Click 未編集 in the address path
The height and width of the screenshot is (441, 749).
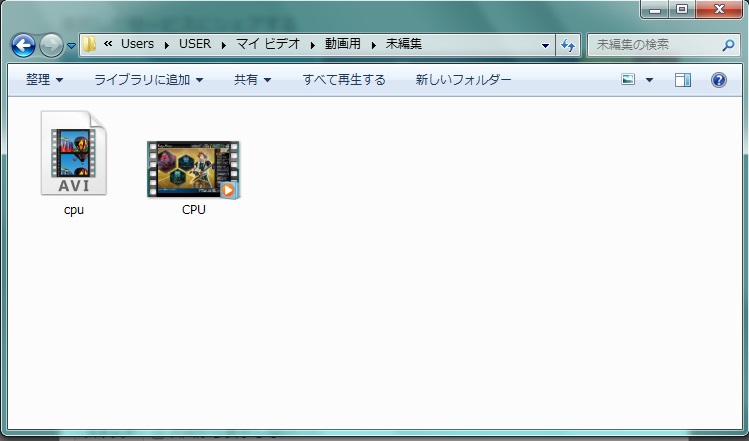click(404, 44)
